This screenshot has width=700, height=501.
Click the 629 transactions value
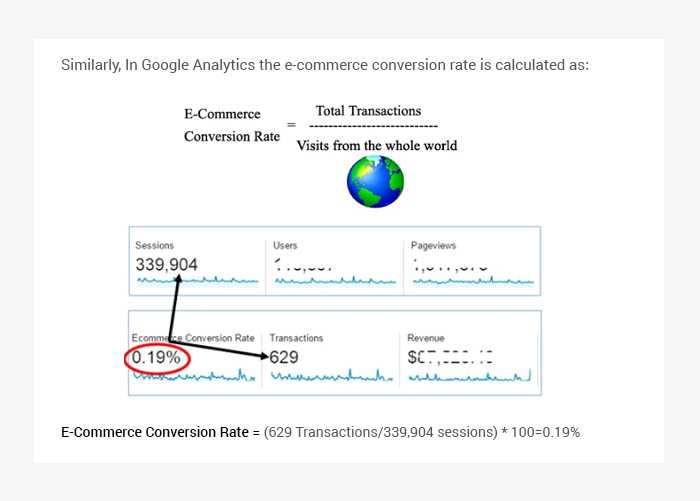click(x=284, y=357)
